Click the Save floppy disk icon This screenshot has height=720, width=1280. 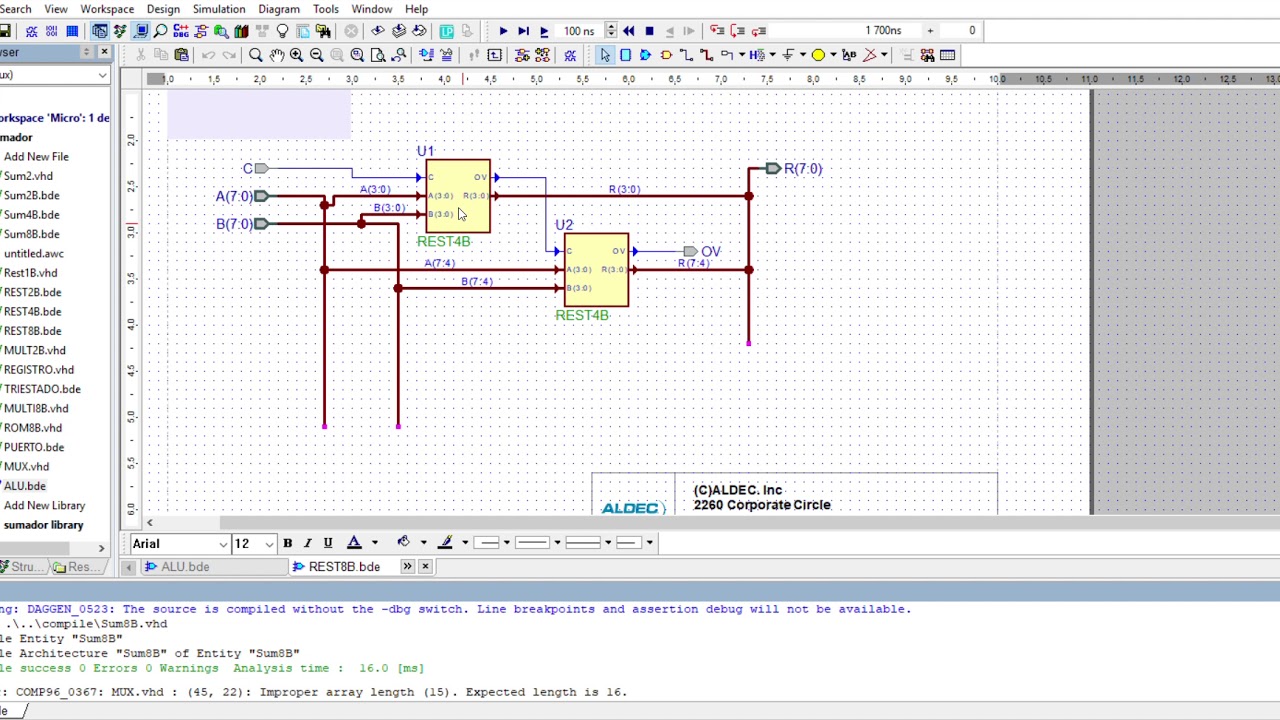[x=5, y=31]
